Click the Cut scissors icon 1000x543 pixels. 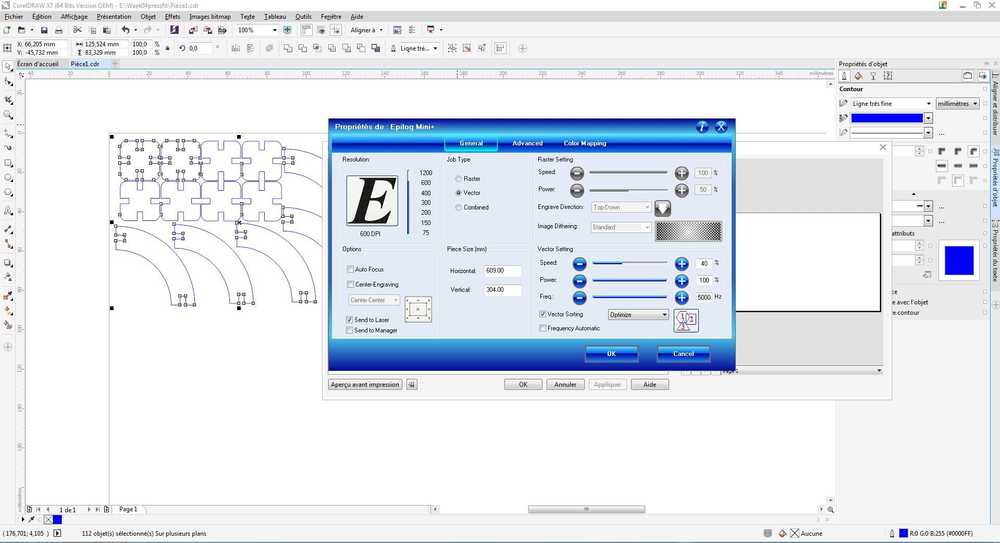click(77, 30)
